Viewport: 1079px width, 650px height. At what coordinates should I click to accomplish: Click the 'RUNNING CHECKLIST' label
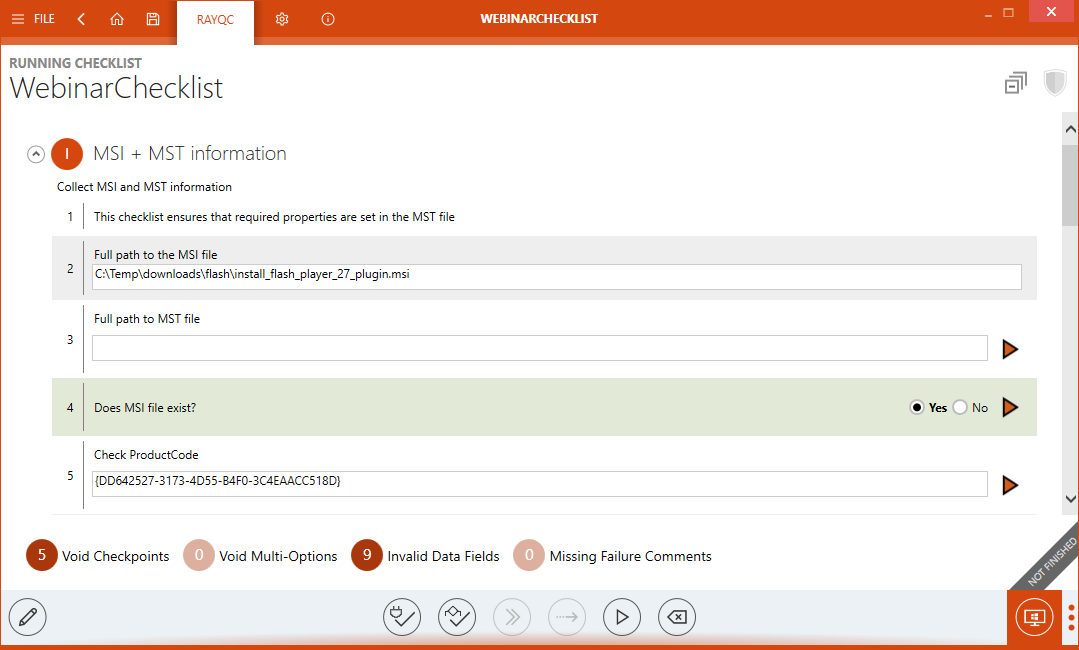point(76,63)
